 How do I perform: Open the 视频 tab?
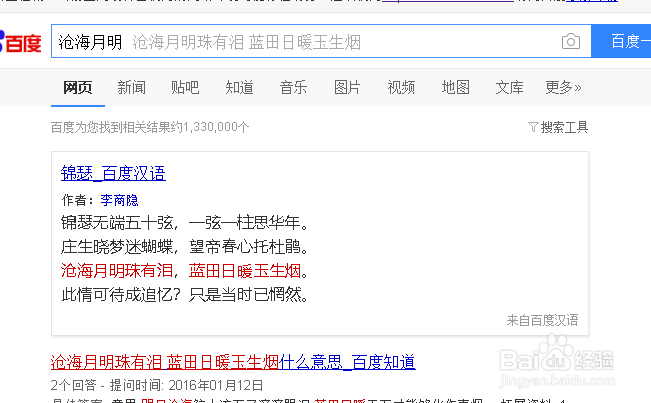(x=401, y=88)
